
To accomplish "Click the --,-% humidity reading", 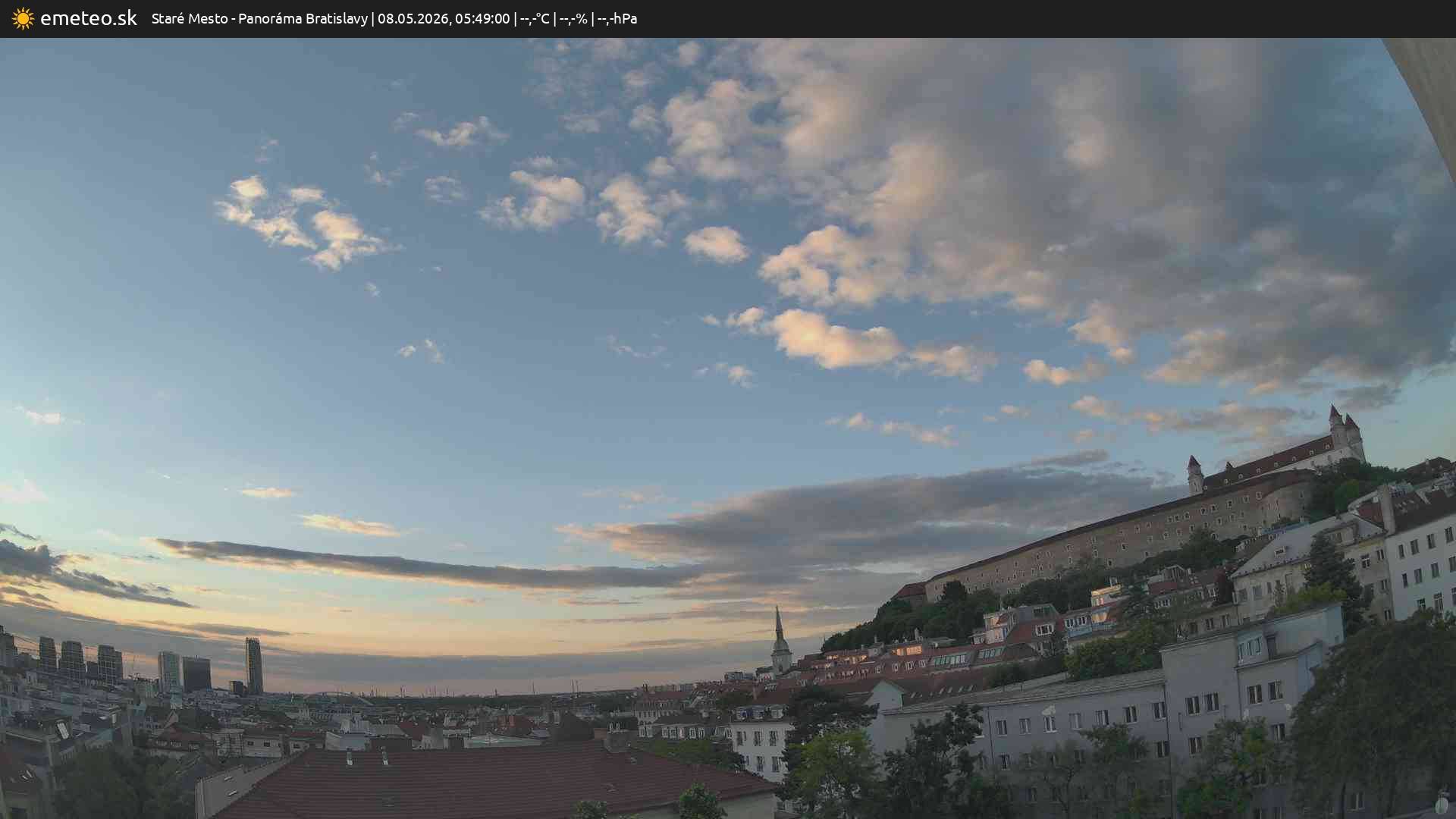I will (x=573, y=19).
